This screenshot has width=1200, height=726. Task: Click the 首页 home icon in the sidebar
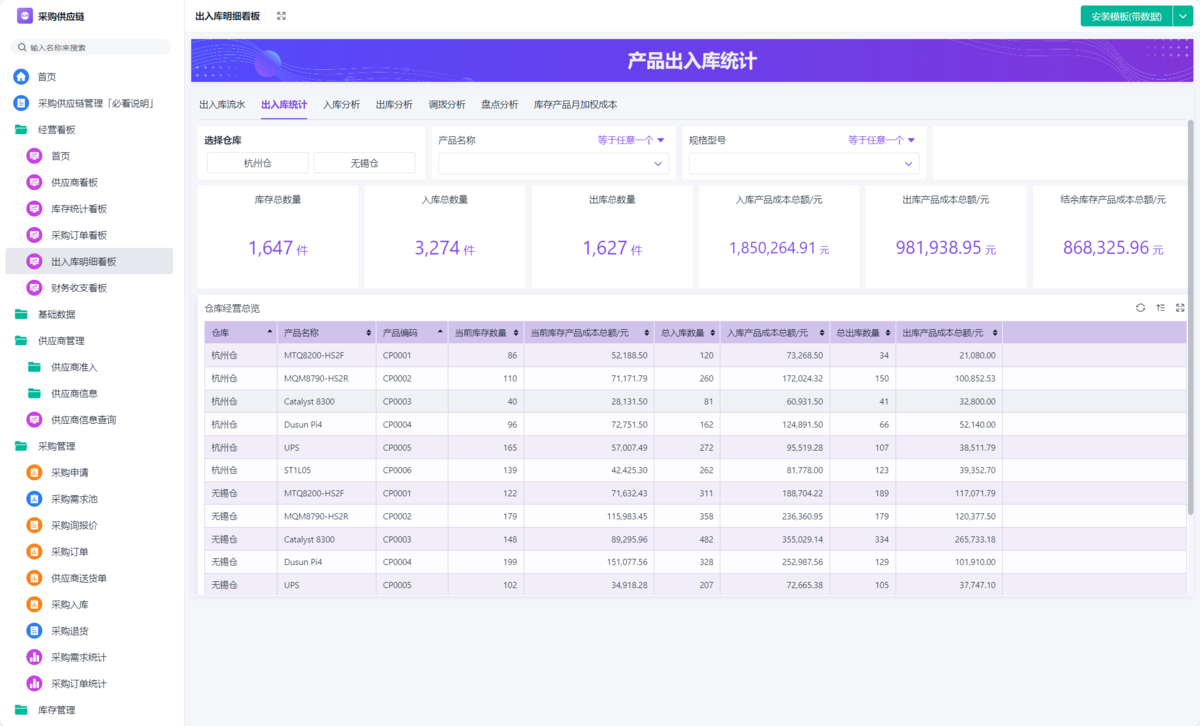(21, 77)
